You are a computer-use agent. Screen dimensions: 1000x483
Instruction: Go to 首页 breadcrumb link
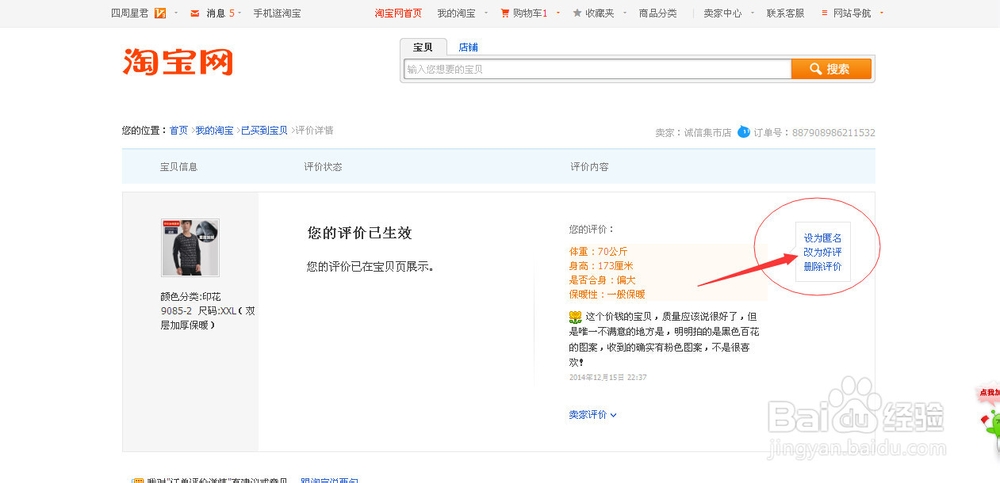178,130
